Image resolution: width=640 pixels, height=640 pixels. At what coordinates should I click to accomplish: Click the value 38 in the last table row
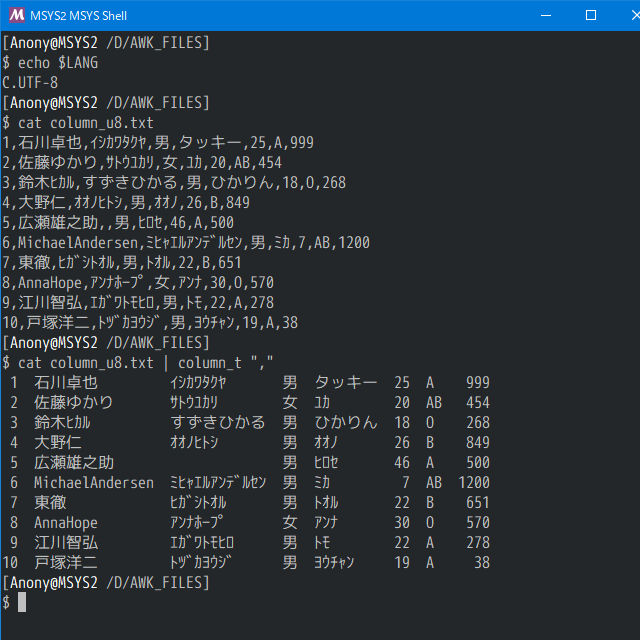[x=482, y=562]
